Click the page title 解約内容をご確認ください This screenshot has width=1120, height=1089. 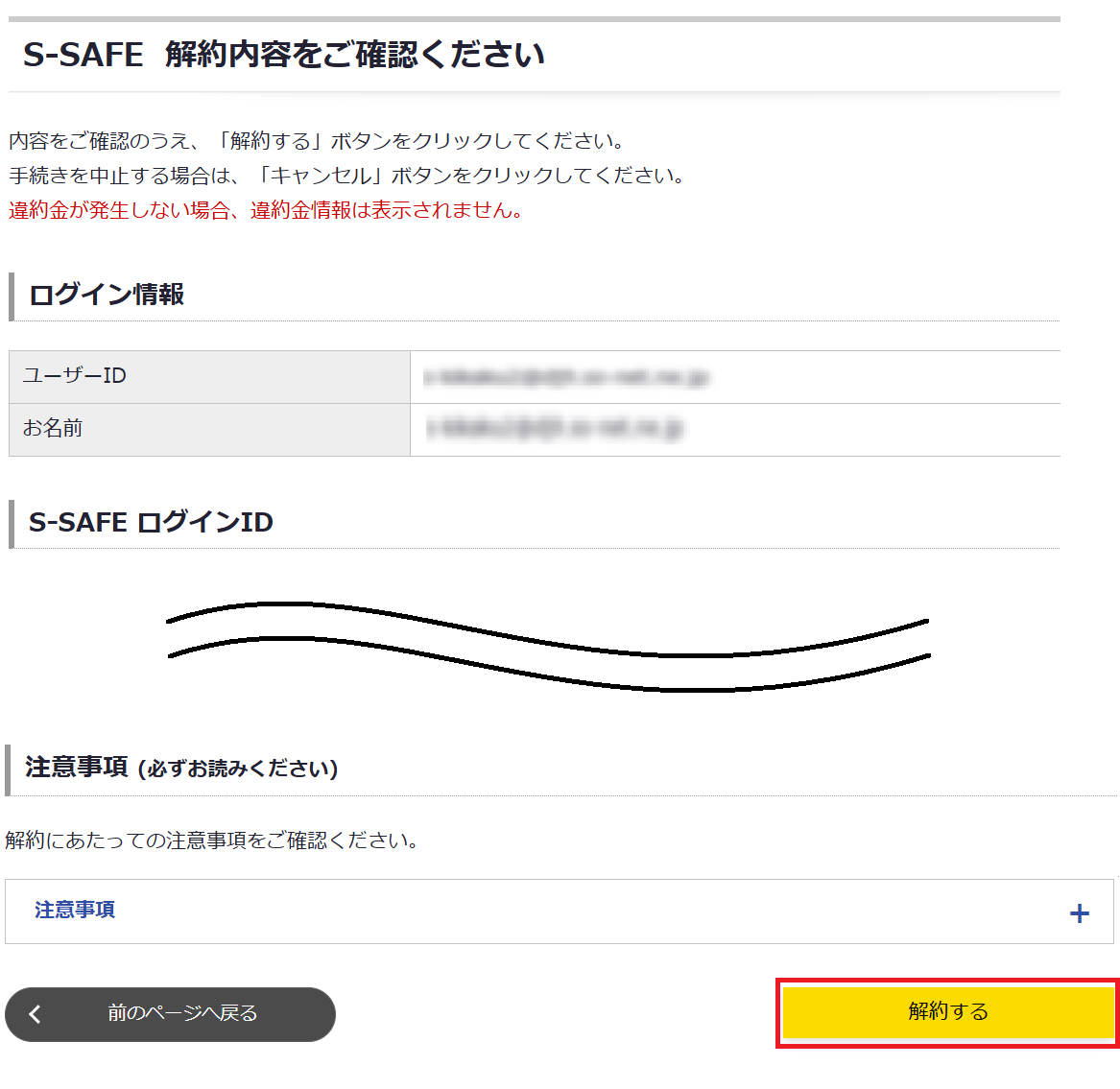tap(355, 55)
